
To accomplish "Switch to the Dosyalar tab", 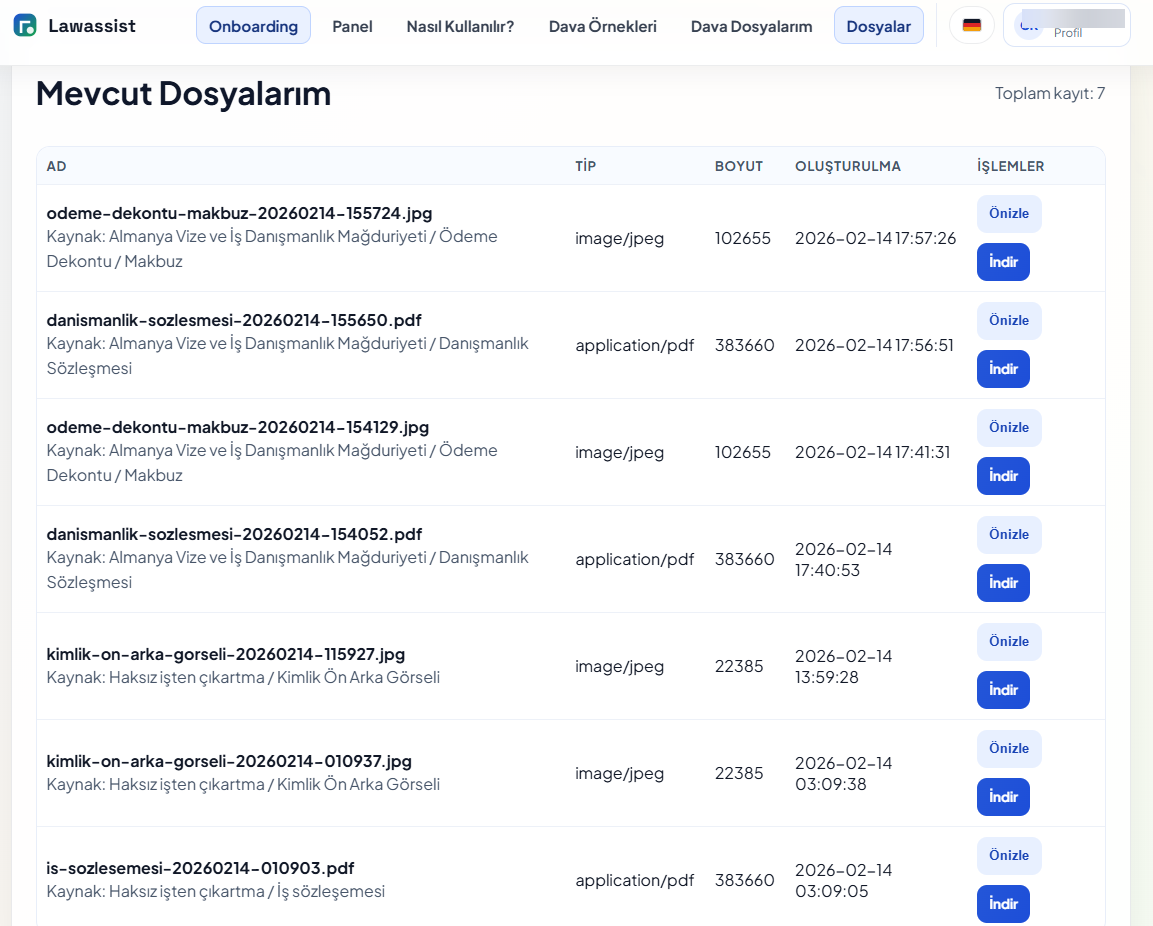I will (878, 25).
